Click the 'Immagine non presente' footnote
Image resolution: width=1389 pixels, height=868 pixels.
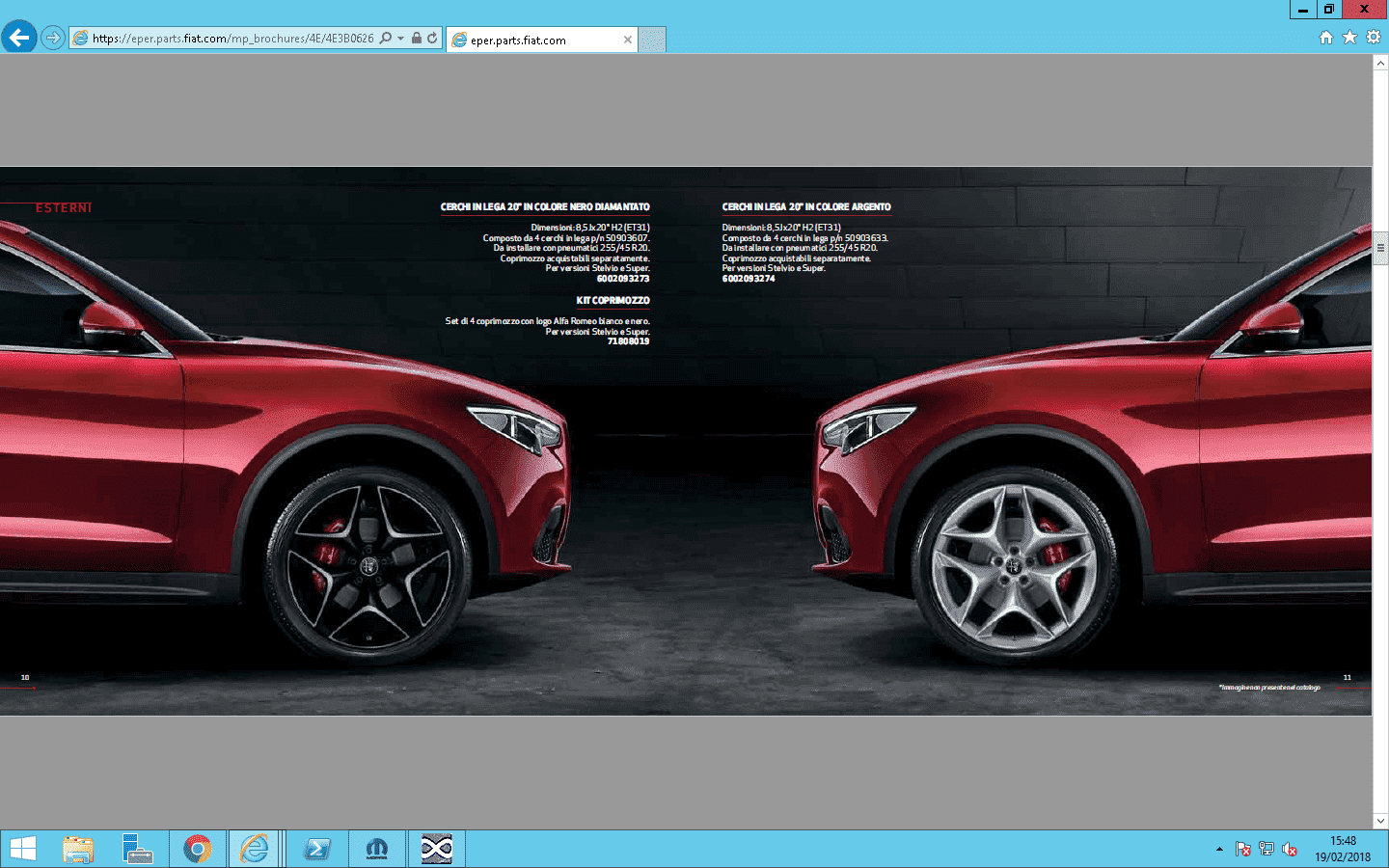(x=1269, y=687)
